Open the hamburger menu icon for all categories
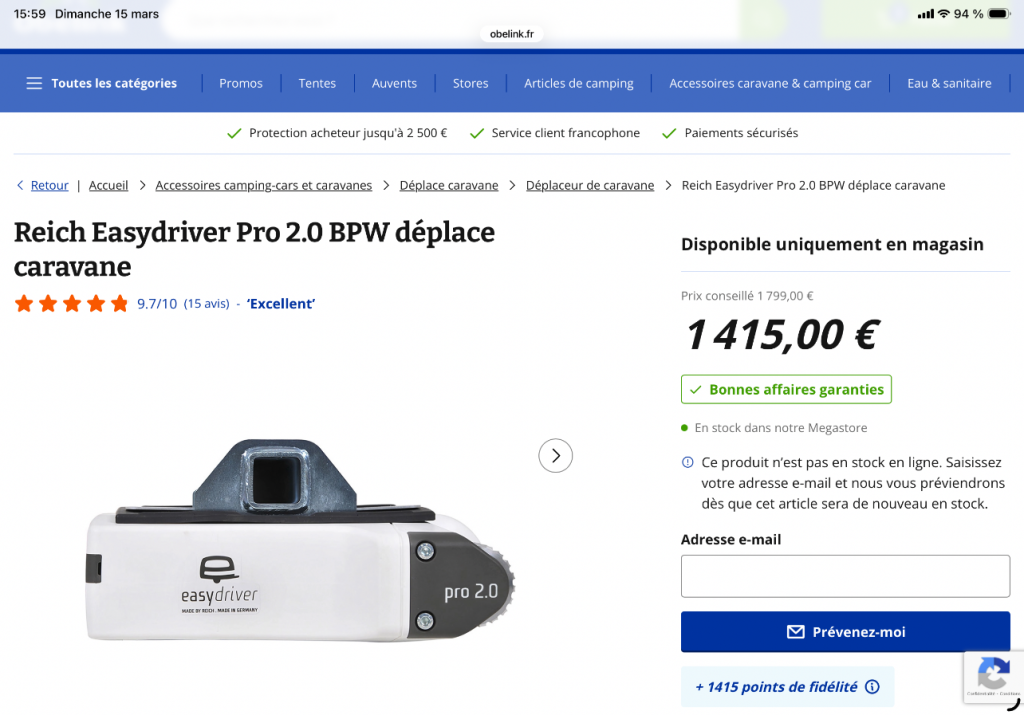 pos(34,83)
